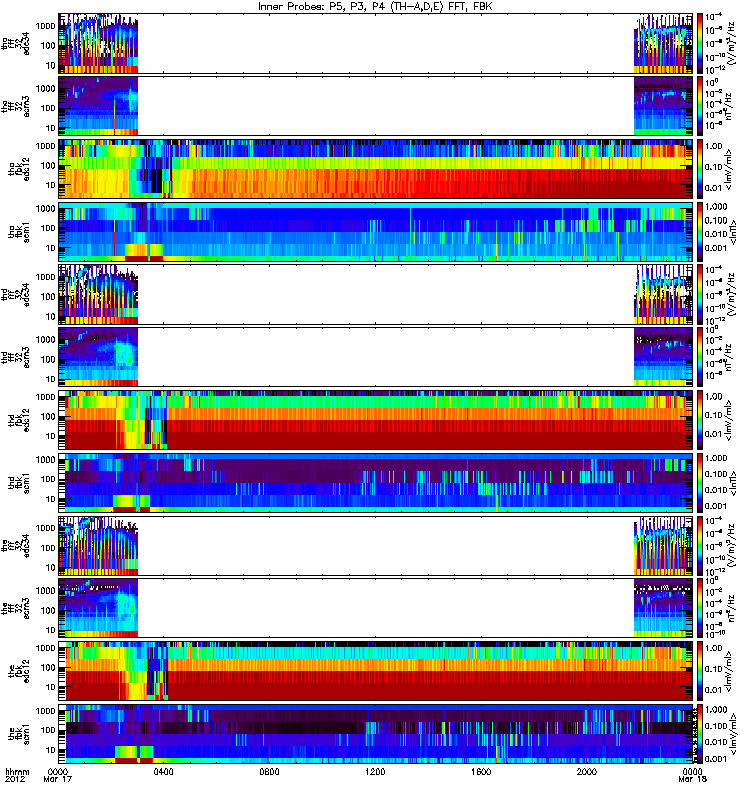750x800 pixels.
Task: Click the '<|mV/m|>' unit label of the fbk edc12
Action: click(x=729, y=671)
